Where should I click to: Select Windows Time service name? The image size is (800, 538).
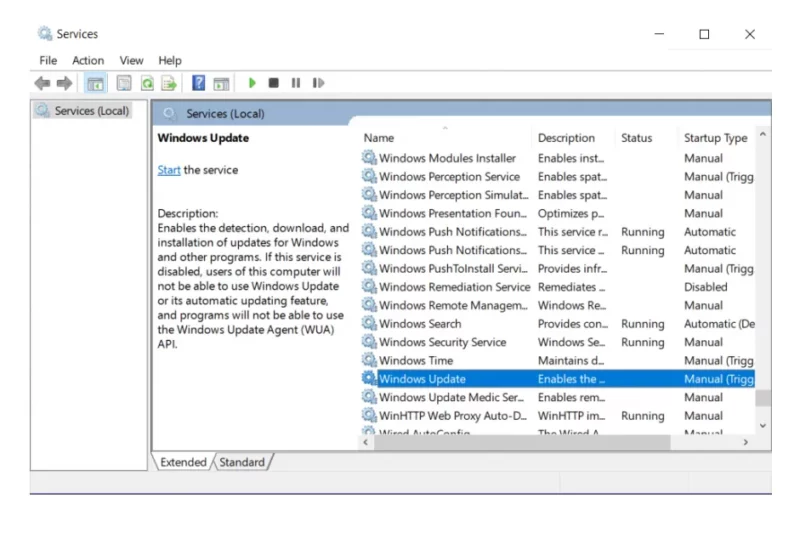[x=416, y=360]
